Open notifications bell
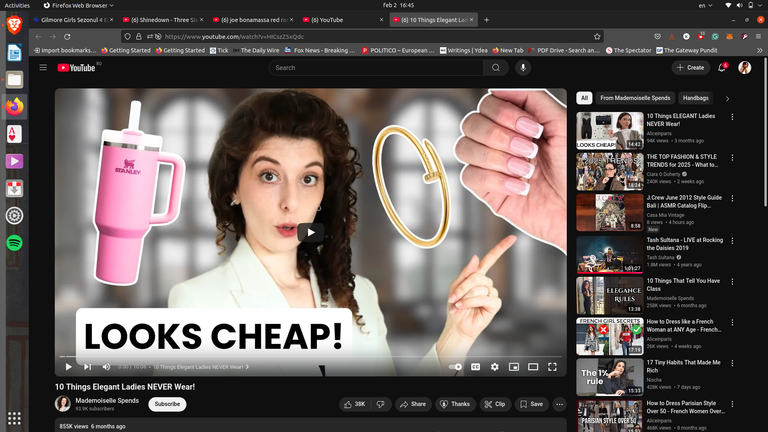 (722, 68)
